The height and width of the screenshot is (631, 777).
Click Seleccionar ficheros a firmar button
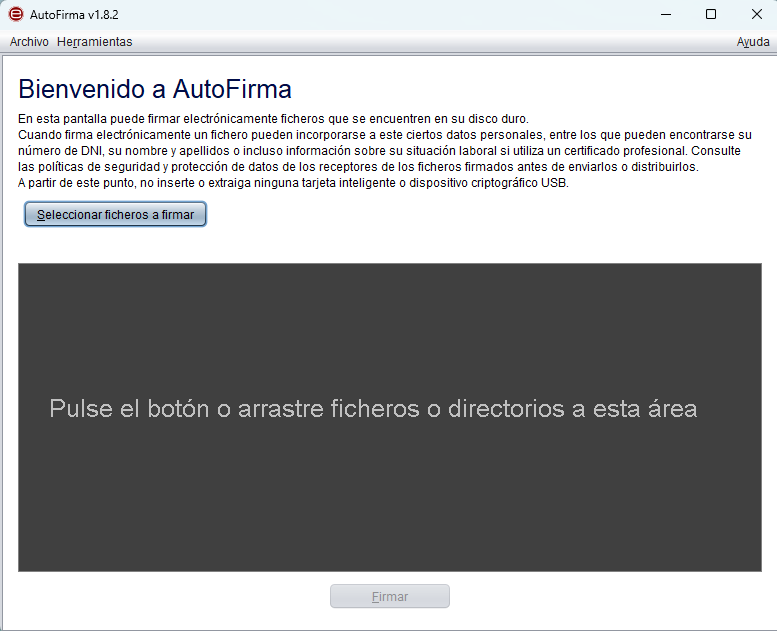[115, 215]
